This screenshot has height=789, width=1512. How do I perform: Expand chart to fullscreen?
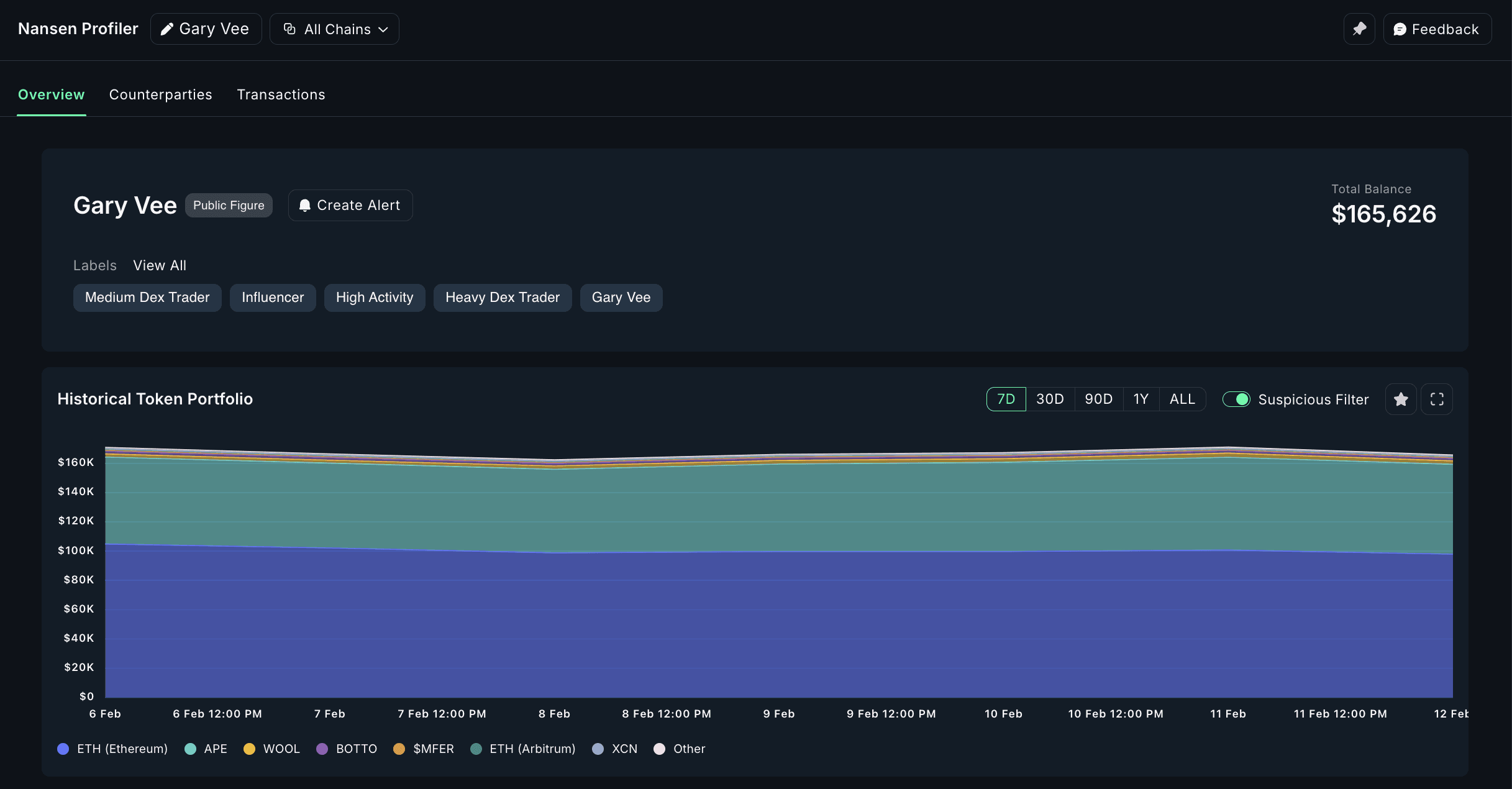tap(1437, 399)
